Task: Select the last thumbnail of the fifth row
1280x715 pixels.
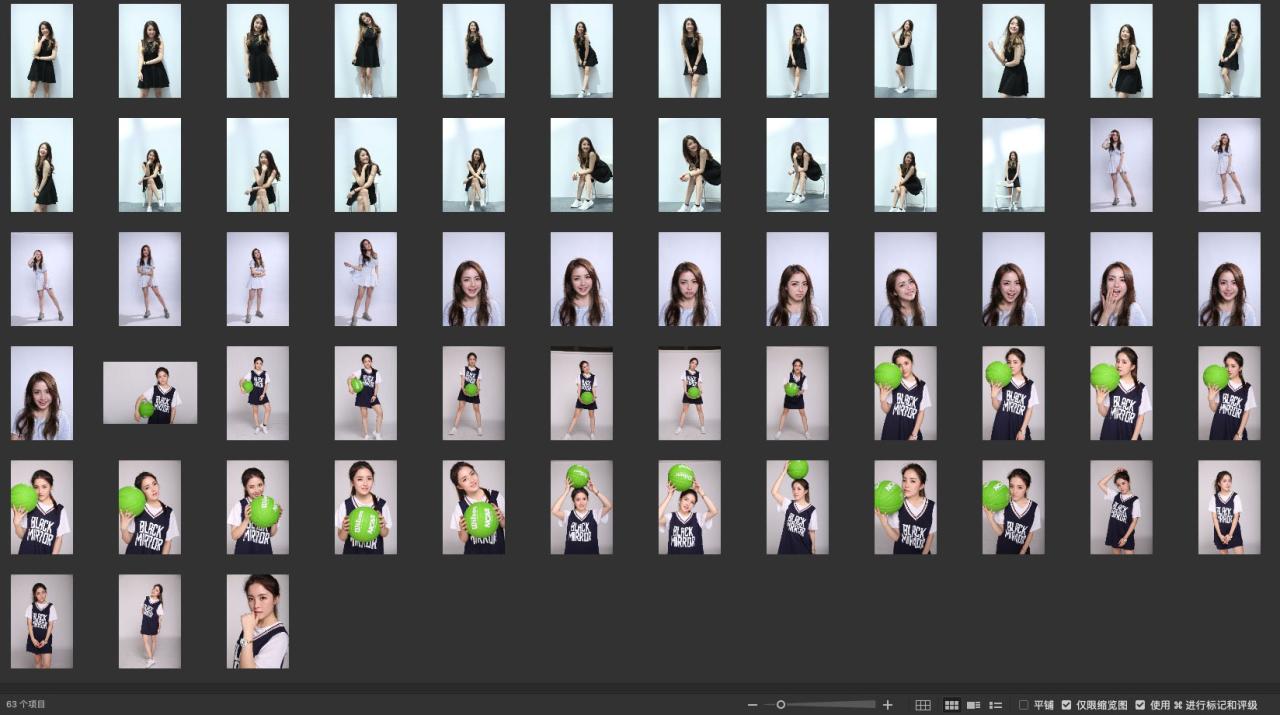Action: [x=1229, y=507]
